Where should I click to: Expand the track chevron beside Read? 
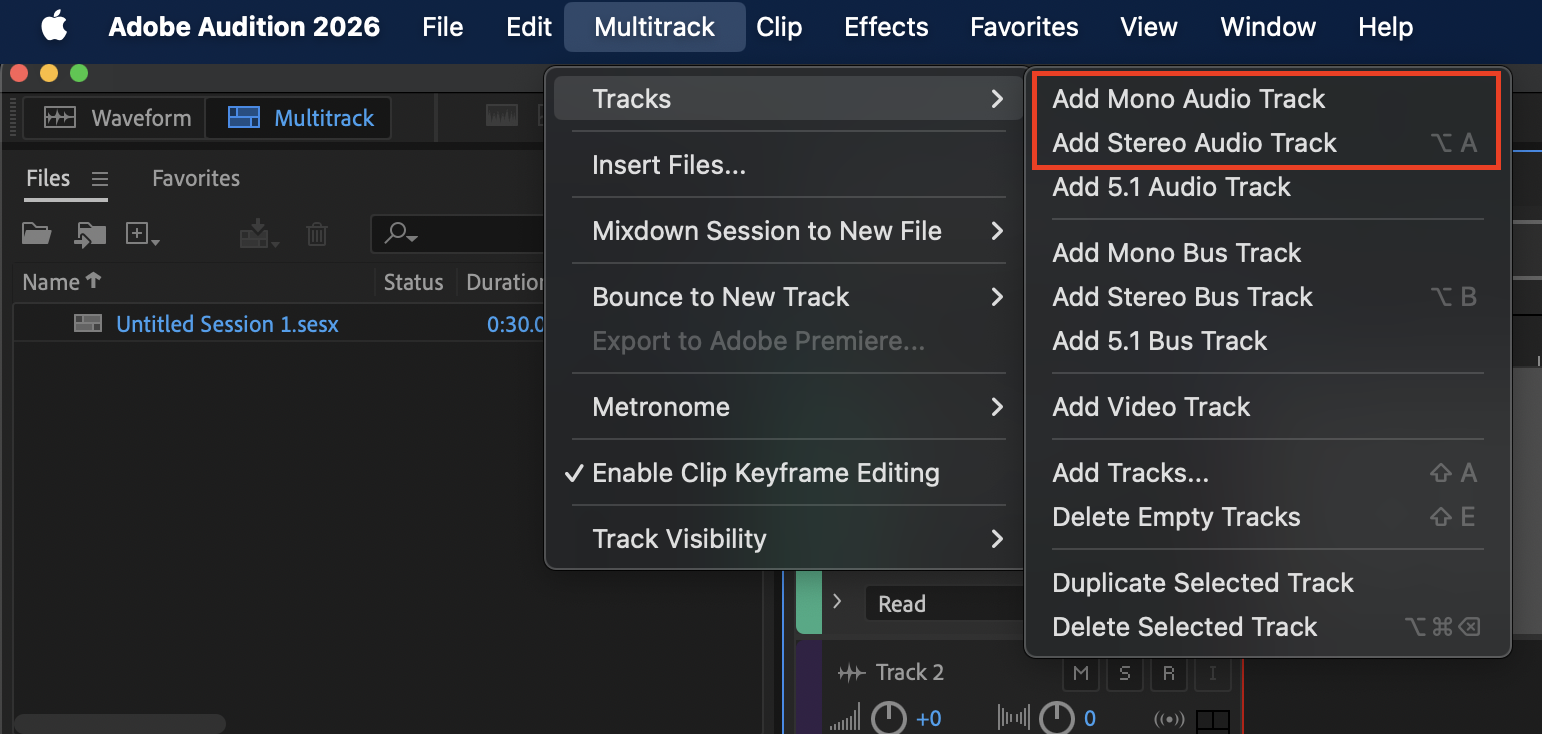838,602
